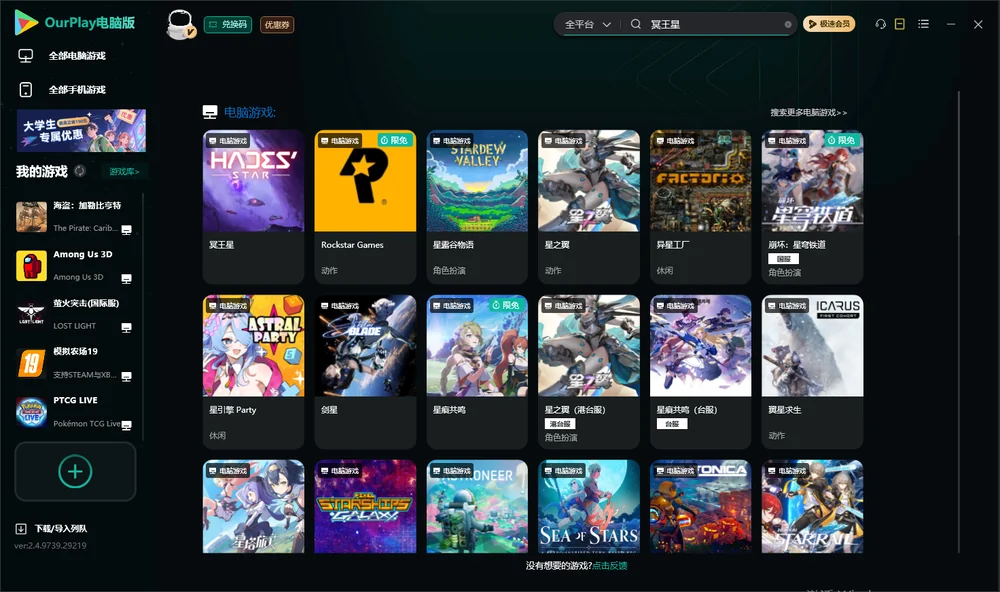Screen dimensions: 1000x592
Task: Open the ICARUS 翼星求生 cover
Action: coord(812,346)
